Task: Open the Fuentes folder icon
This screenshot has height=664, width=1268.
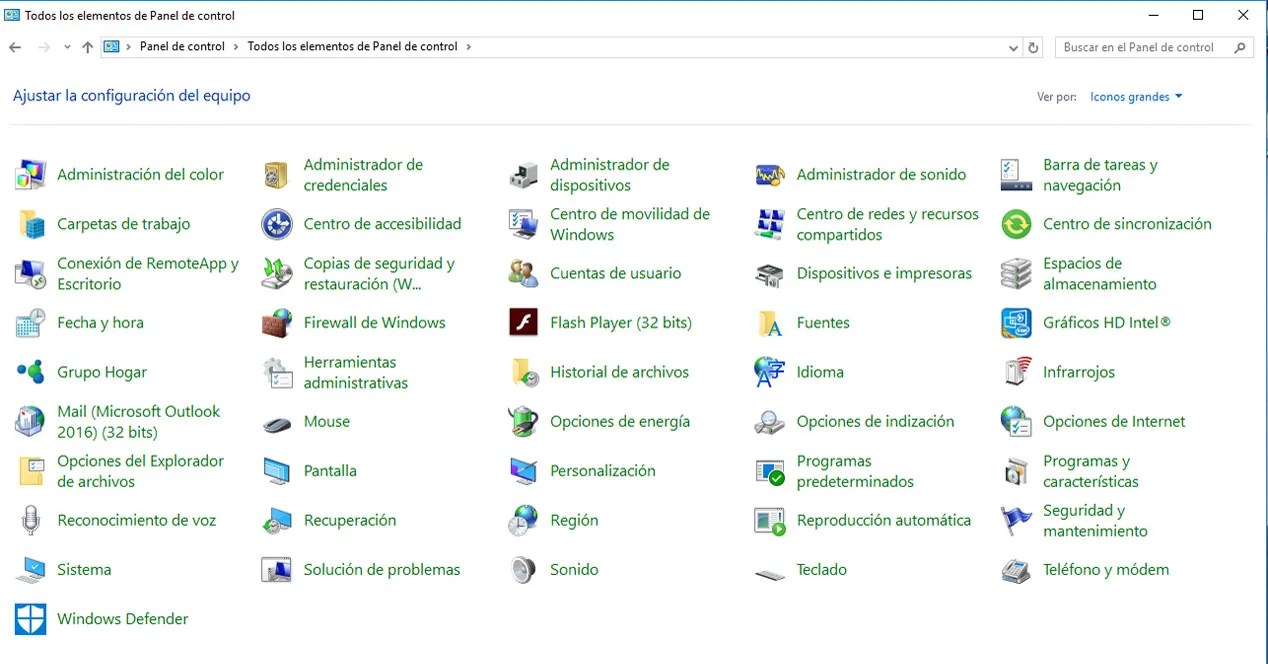Action: coord(770,323)
